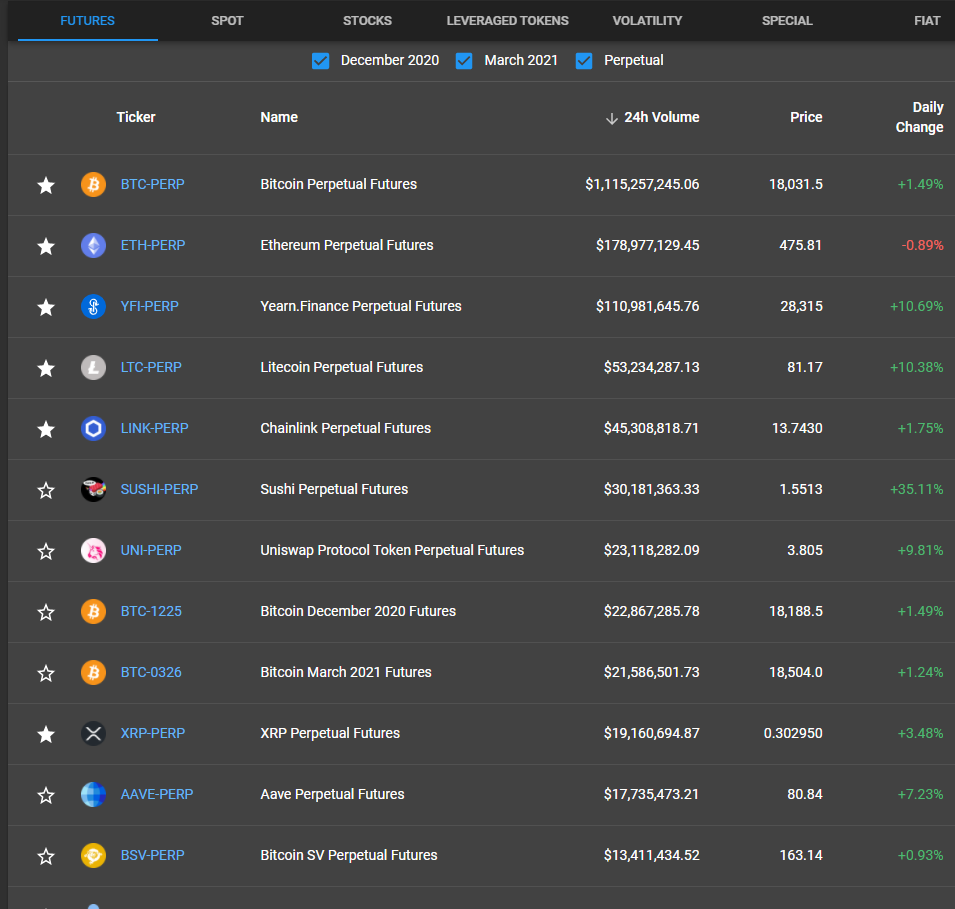The width and height of the screenshot is (955, 909).
Task: Switch to the STOCKS tab
Action: (x=367, y=21)
